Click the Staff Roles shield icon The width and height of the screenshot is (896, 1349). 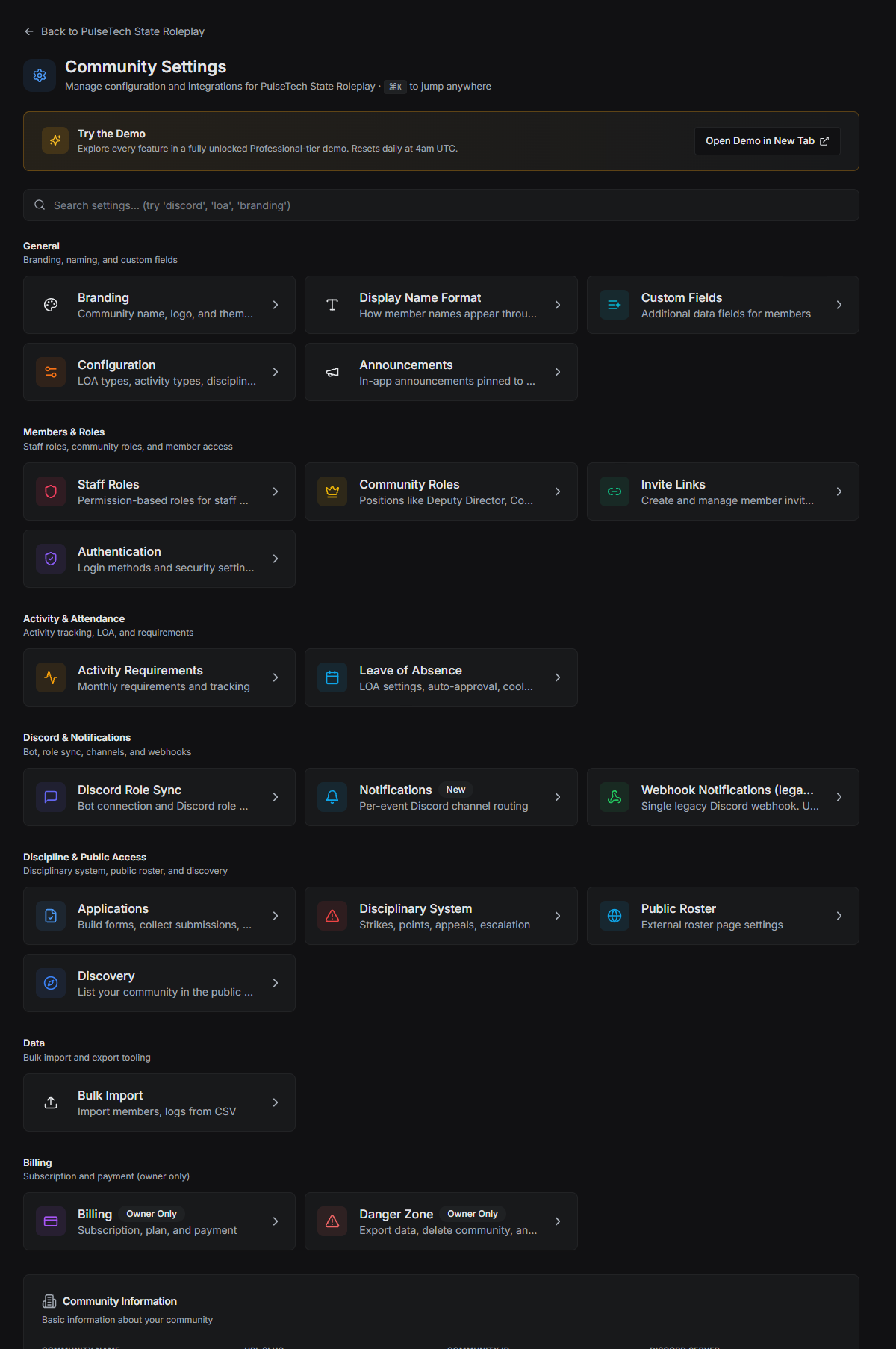[51, 491]
